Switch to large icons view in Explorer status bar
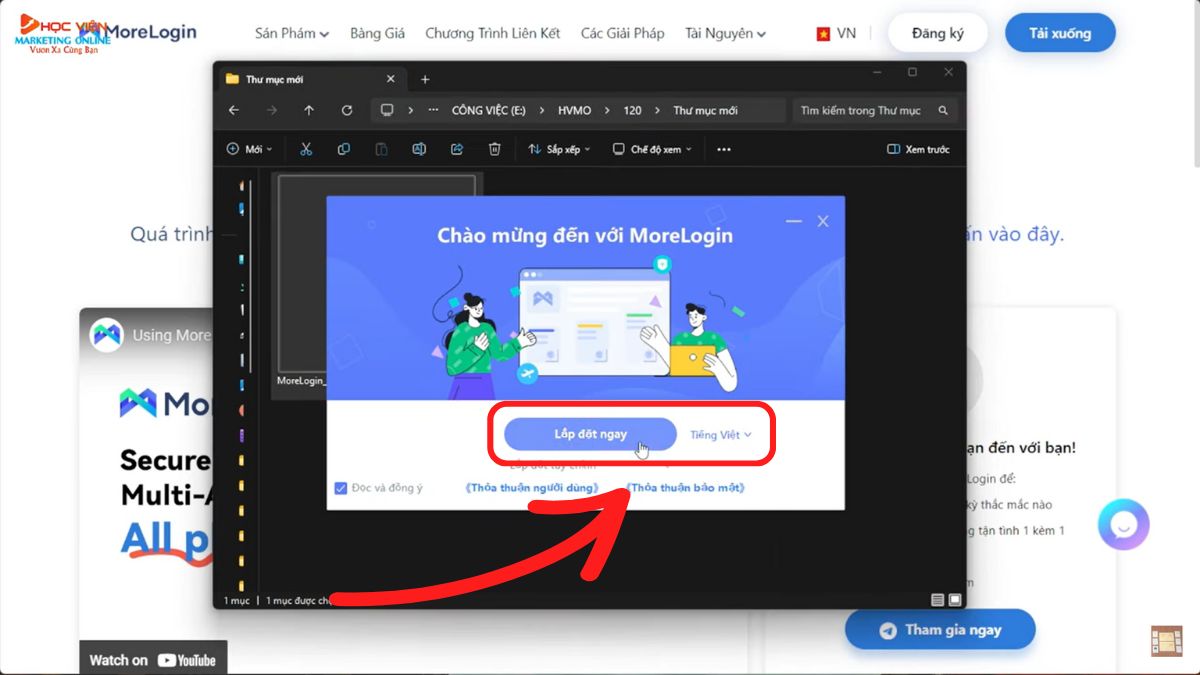 pyautogui.click(x=954, y=600)
